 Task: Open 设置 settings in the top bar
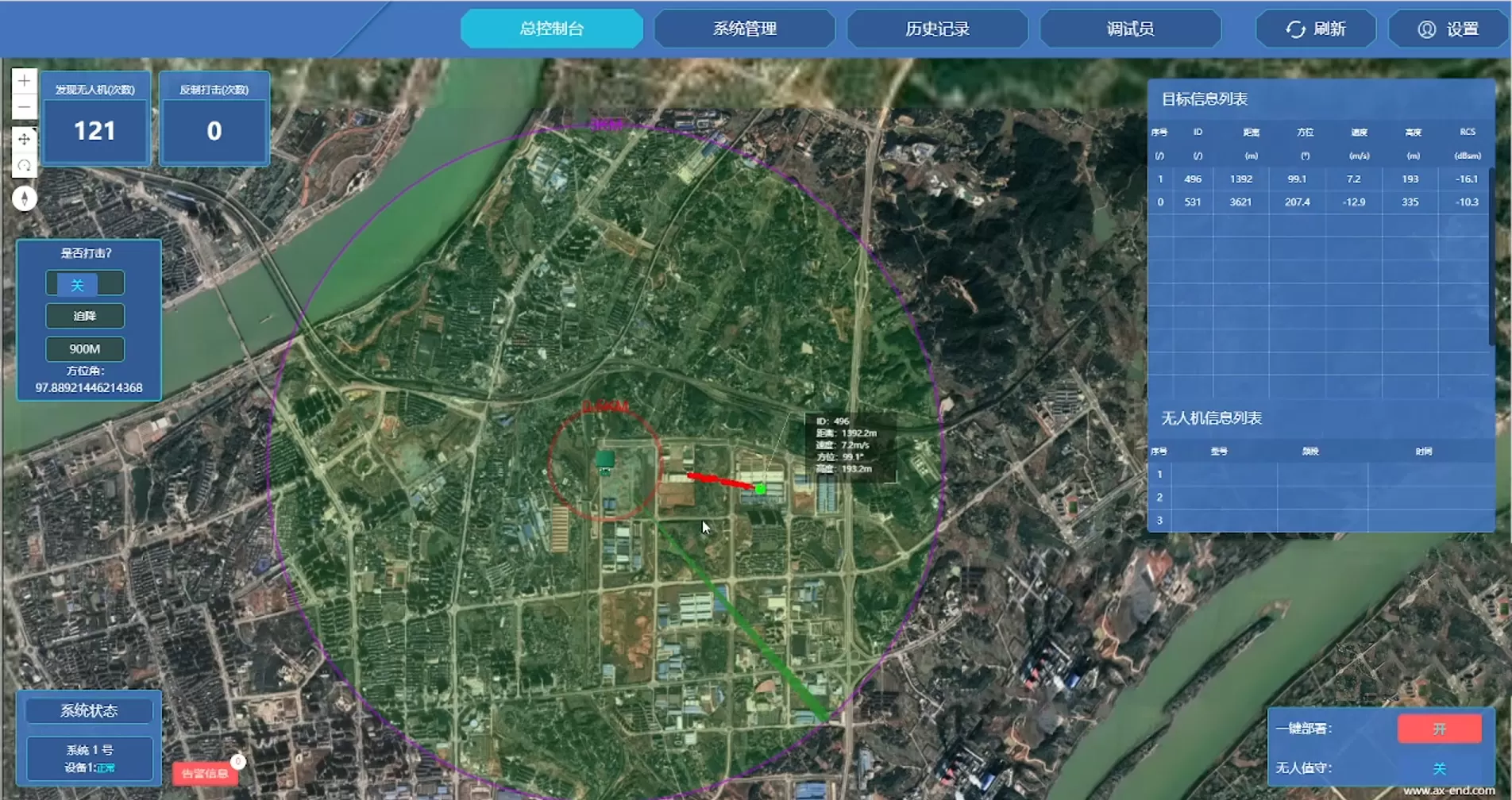pos(1447,29)
